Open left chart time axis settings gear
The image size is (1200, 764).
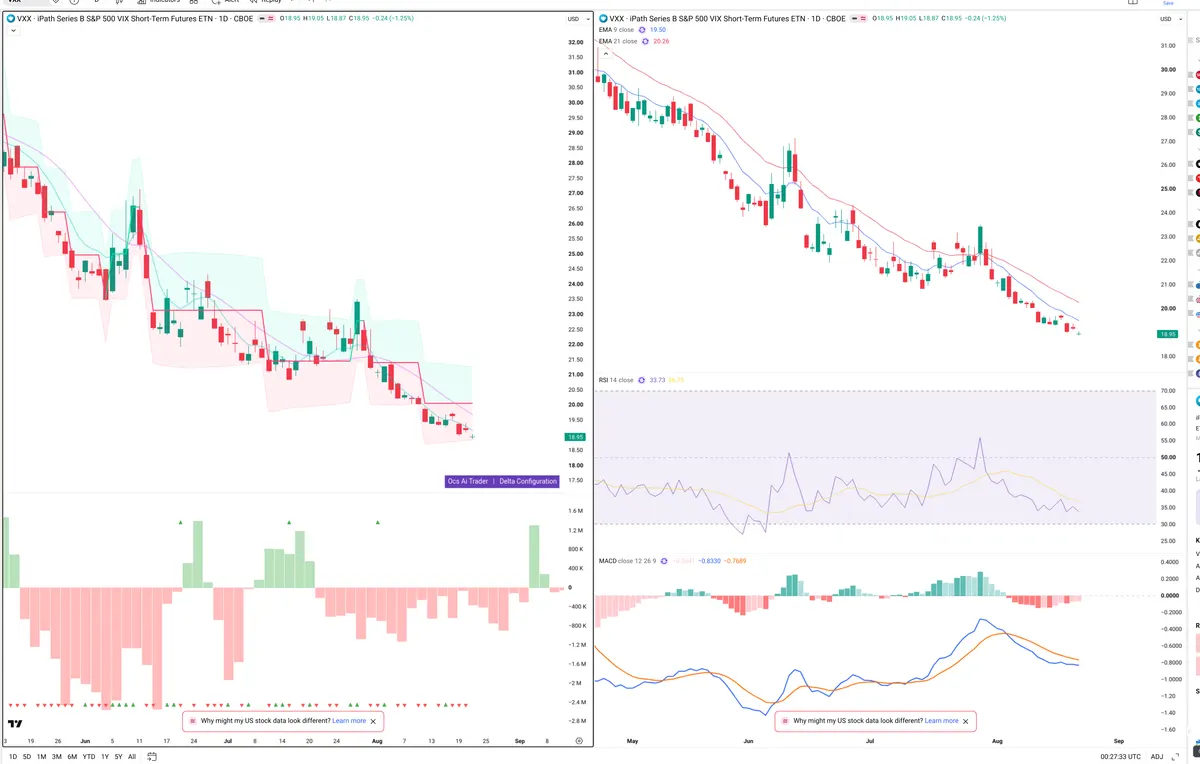(579, 740)
